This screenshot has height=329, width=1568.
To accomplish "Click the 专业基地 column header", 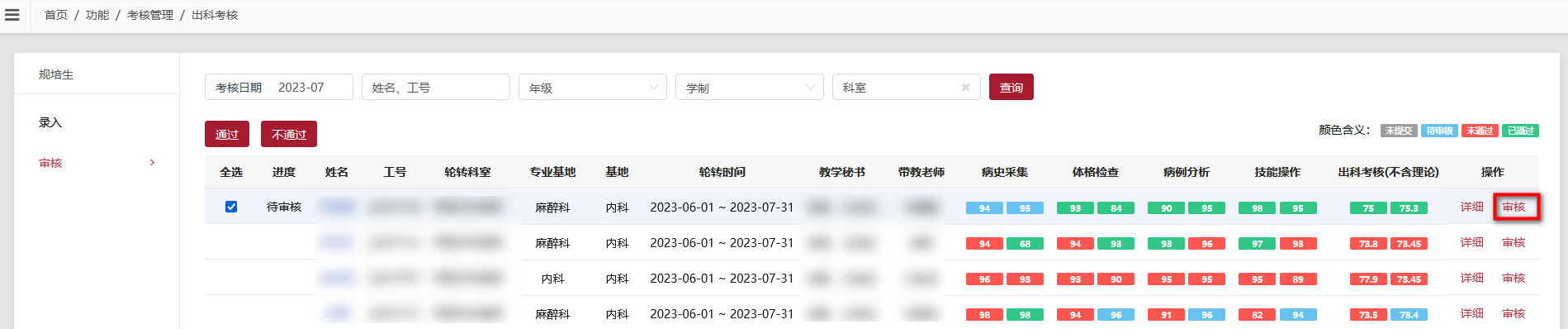I will (x=552, y=172).
